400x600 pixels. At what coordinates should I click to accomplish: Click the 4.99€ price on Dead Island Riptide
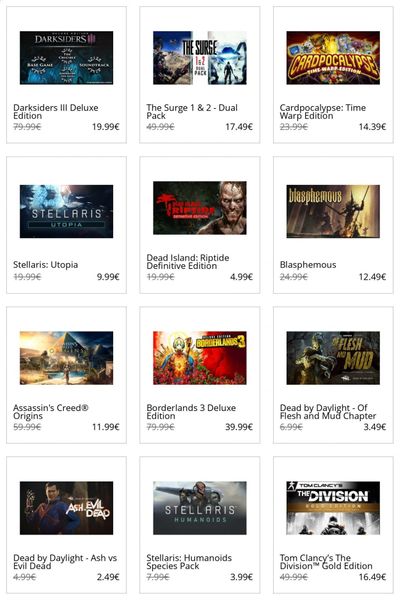coord(241,277)
